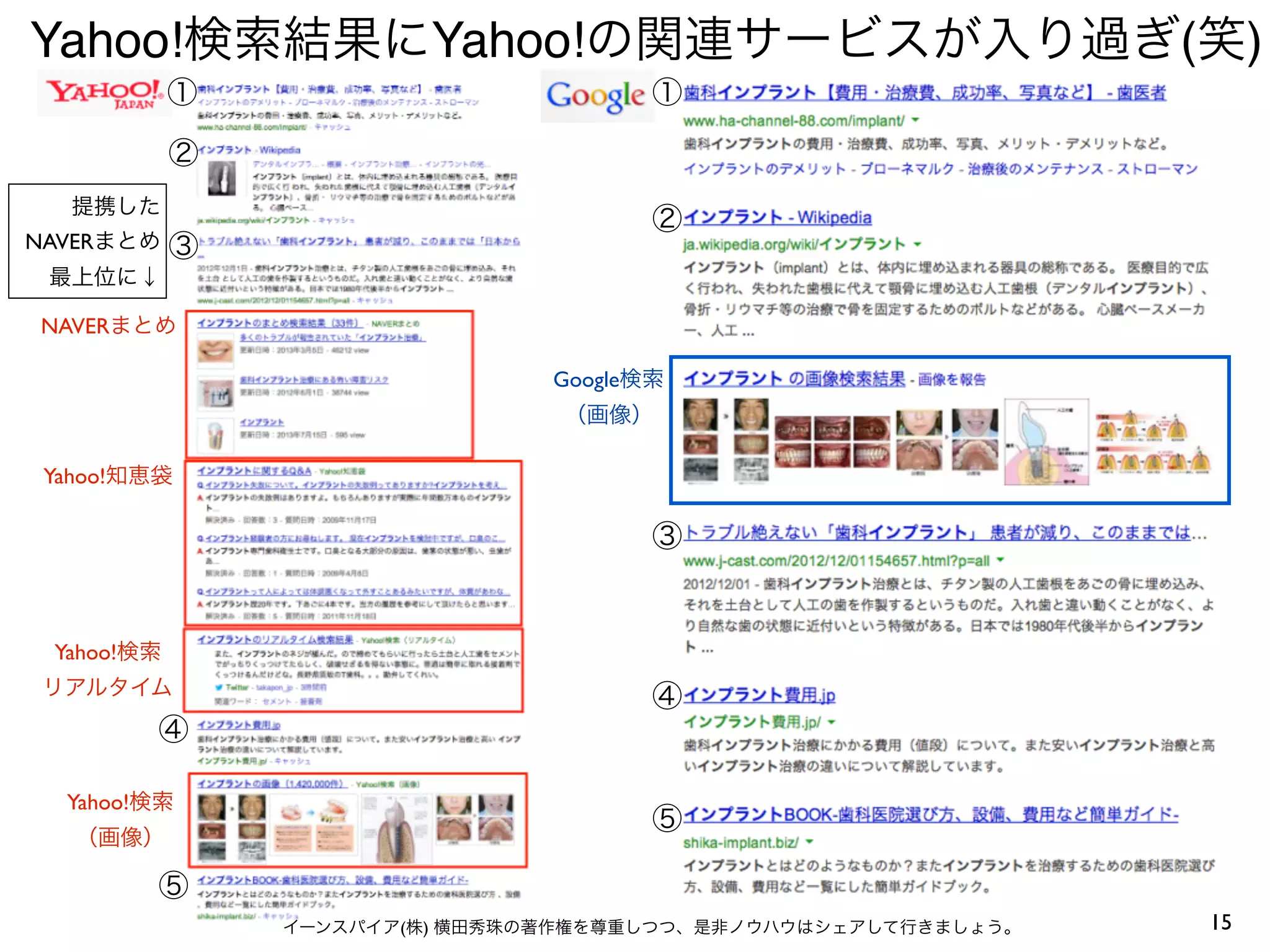Click single tooth thumbnail in NAVERまとめ box
The width and height of the screenshot is (1270, 952).
tap(215, 435)
